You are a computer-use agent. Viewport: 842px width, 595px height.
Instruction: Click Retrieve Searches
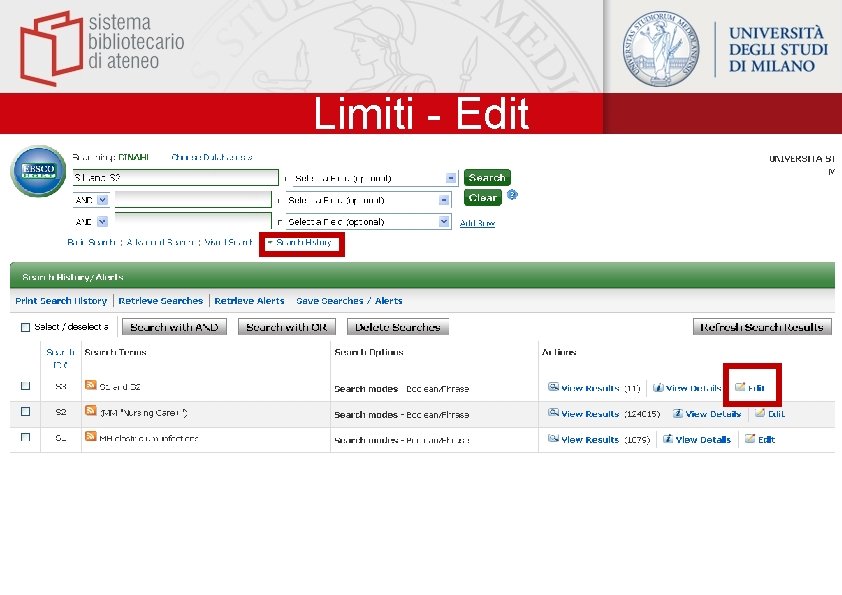(x=161, y=301)
